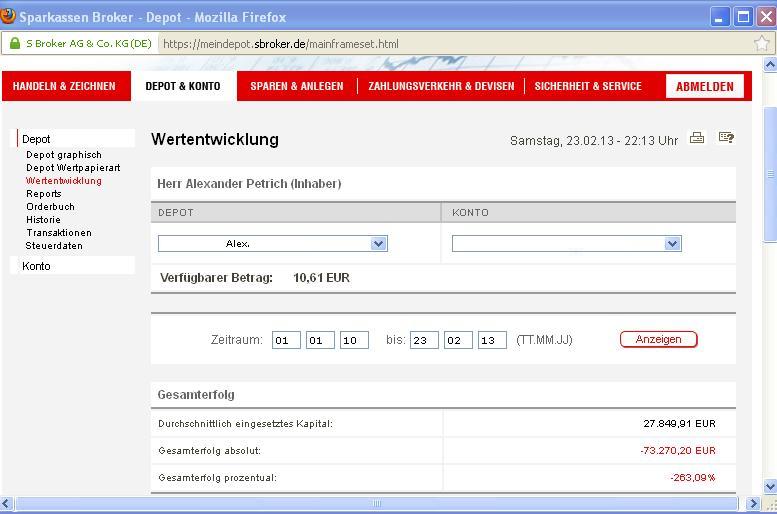777x514 pixels.
Task: Open the Handeln & Zeichnen menu
Action: tap(64, 86)
